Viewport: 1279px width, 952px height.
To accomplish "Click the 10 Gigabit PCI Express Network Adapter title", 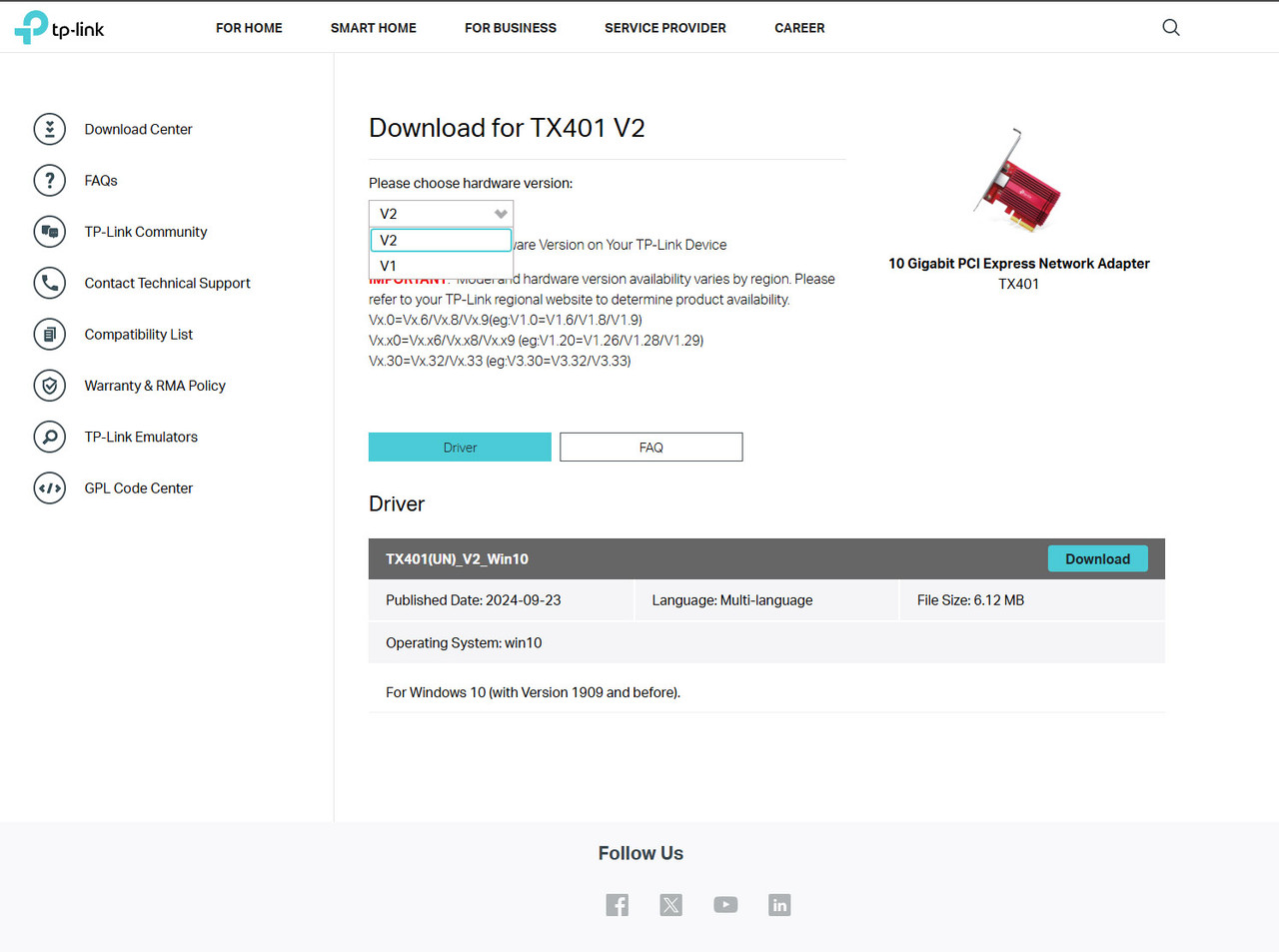I will pyautogui.click(x=1019, y=264).
